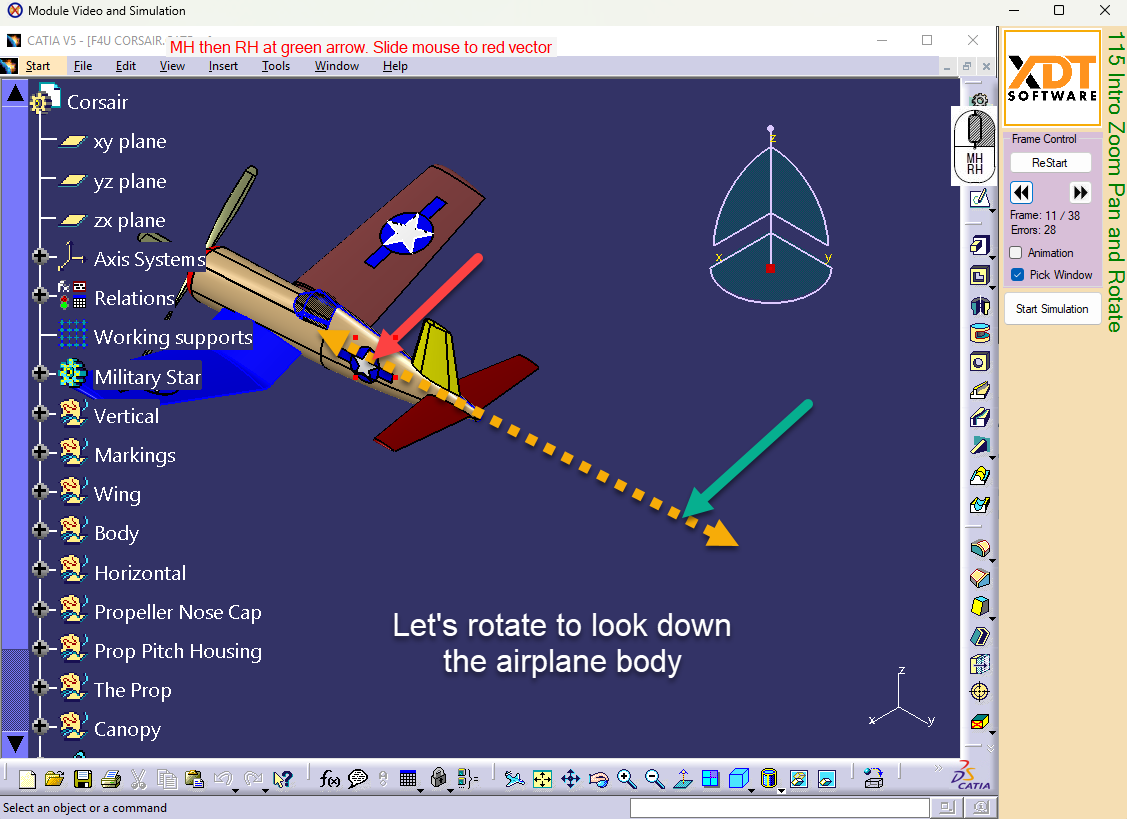This screenshot has width=1127, height=819.
Task: Click the Normal View icon
Action: [683, 779]
